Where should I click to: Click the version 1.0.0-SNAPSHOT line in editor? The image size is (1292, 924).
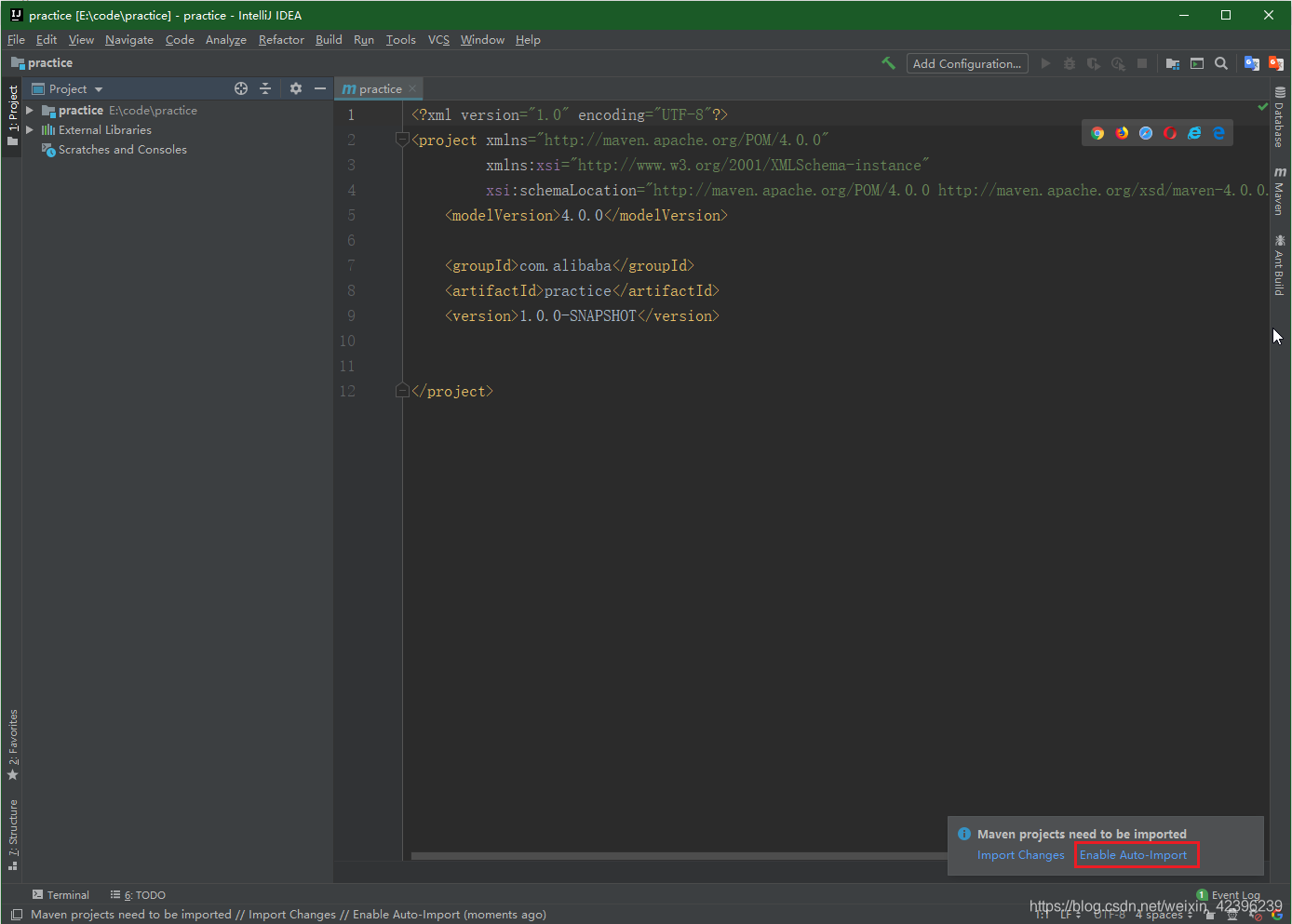point(582,315)
